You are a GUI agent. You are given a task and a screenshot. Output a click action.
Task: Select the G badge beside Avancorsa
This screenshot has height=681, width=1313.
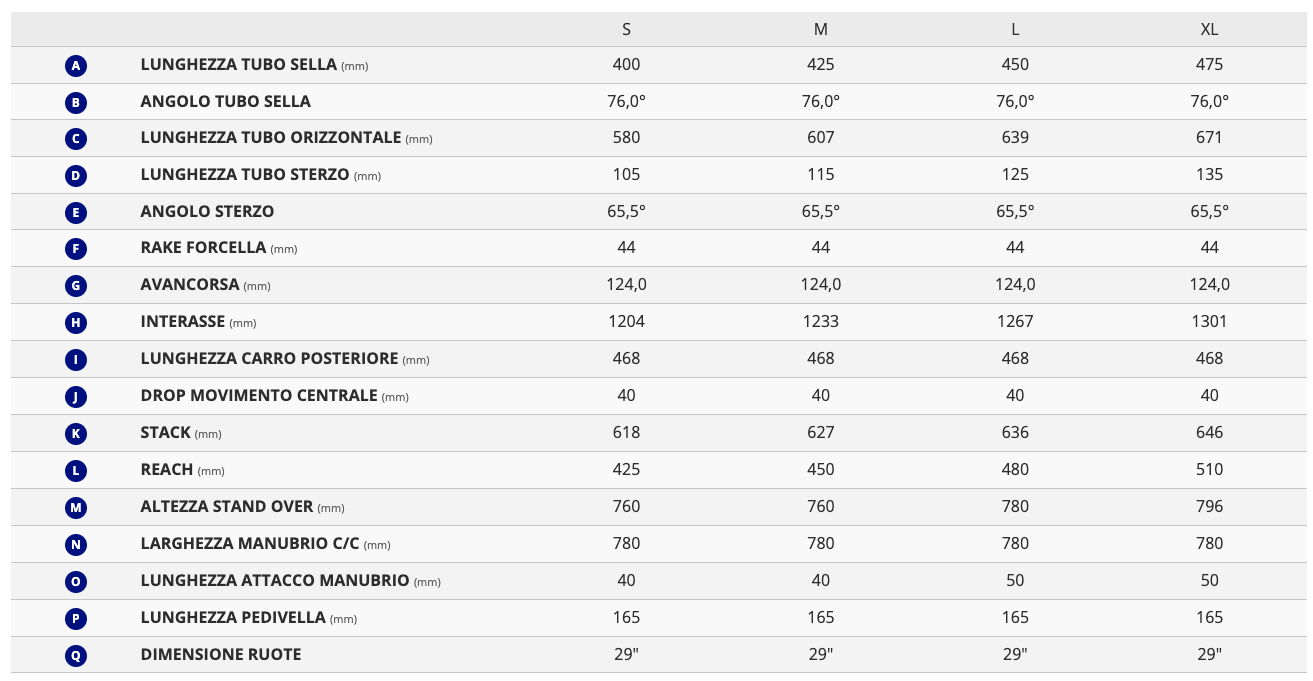76,286
